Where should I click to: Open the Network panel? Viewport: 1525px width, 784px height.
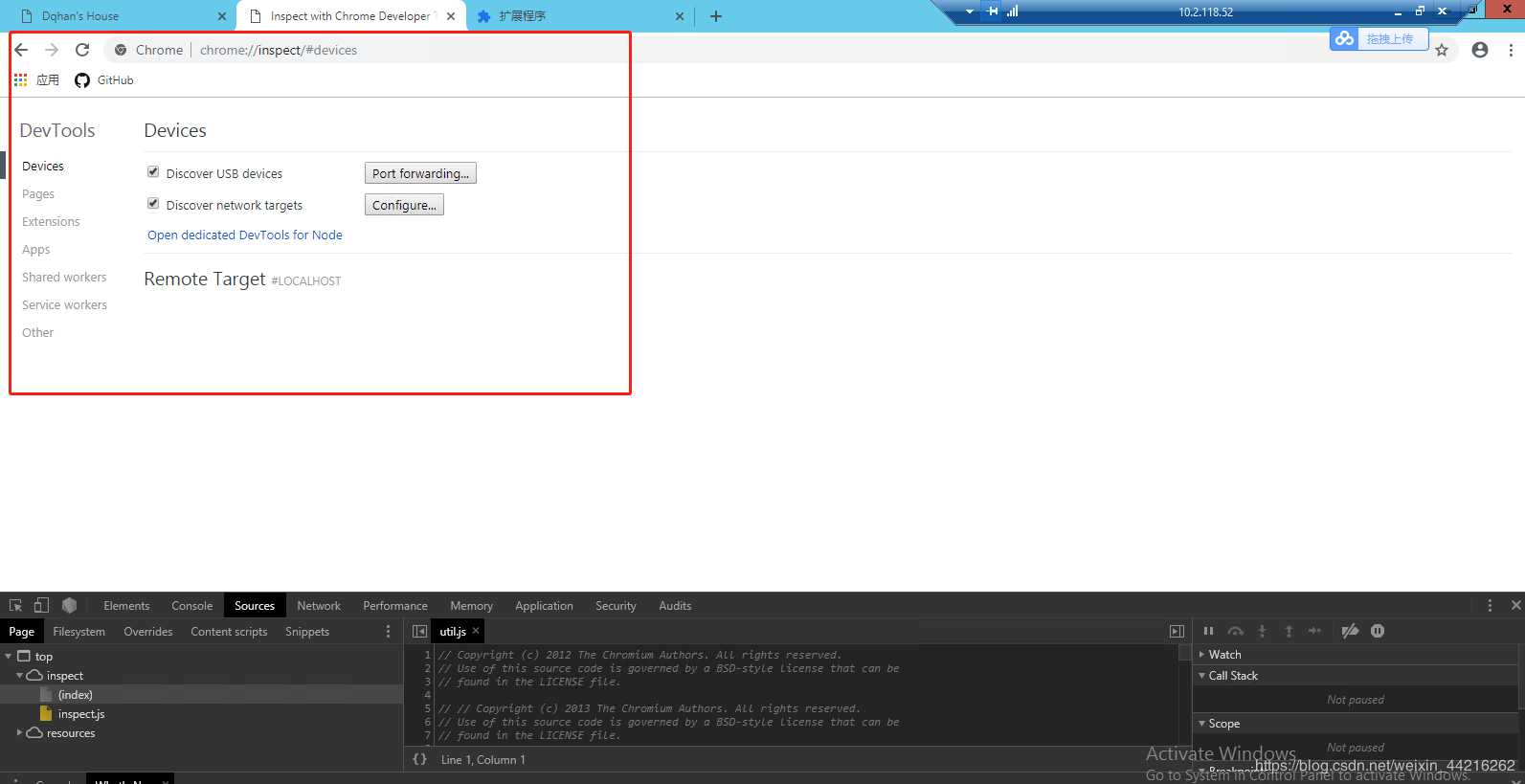pyautogui.click(x=319, y=606)
